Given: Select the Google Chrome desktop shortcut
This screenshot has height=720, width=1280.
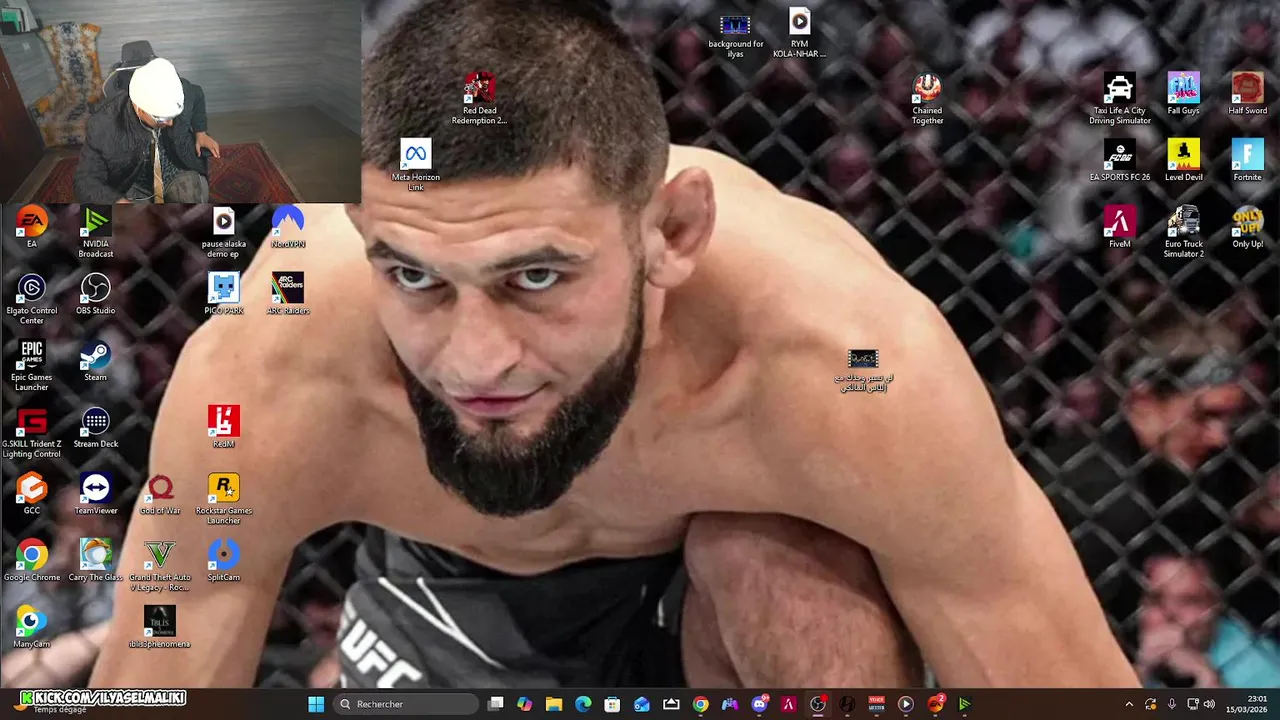Looking at the screenshot, I should [31, 561].
